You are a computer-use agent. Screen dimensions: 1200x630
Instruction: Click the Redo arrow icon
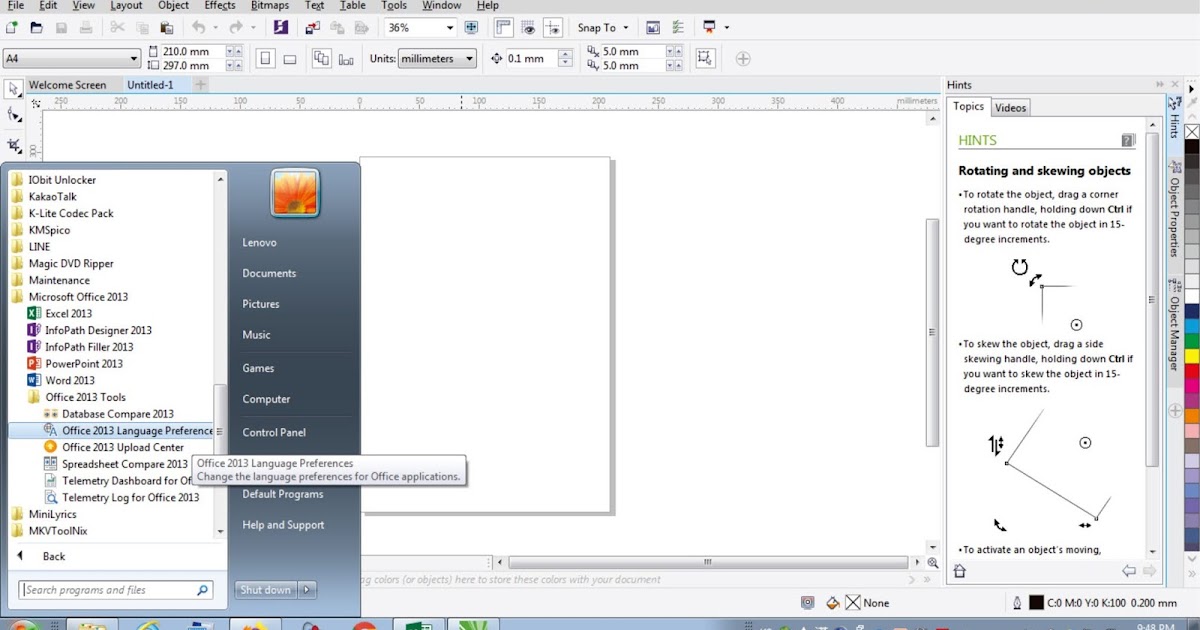(x=236, y=28)
